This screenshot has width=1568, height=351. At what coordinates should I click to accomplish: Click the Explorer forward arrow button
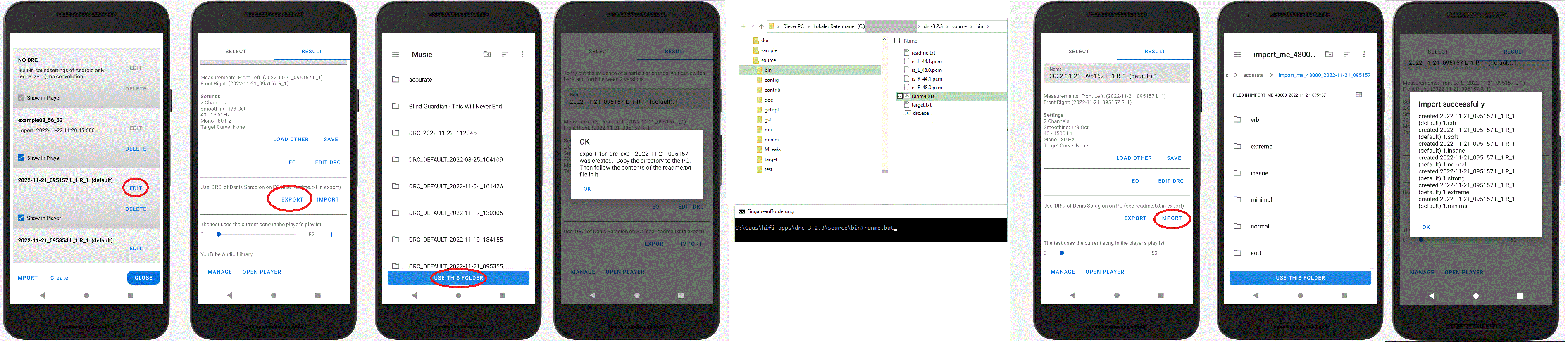743,27
